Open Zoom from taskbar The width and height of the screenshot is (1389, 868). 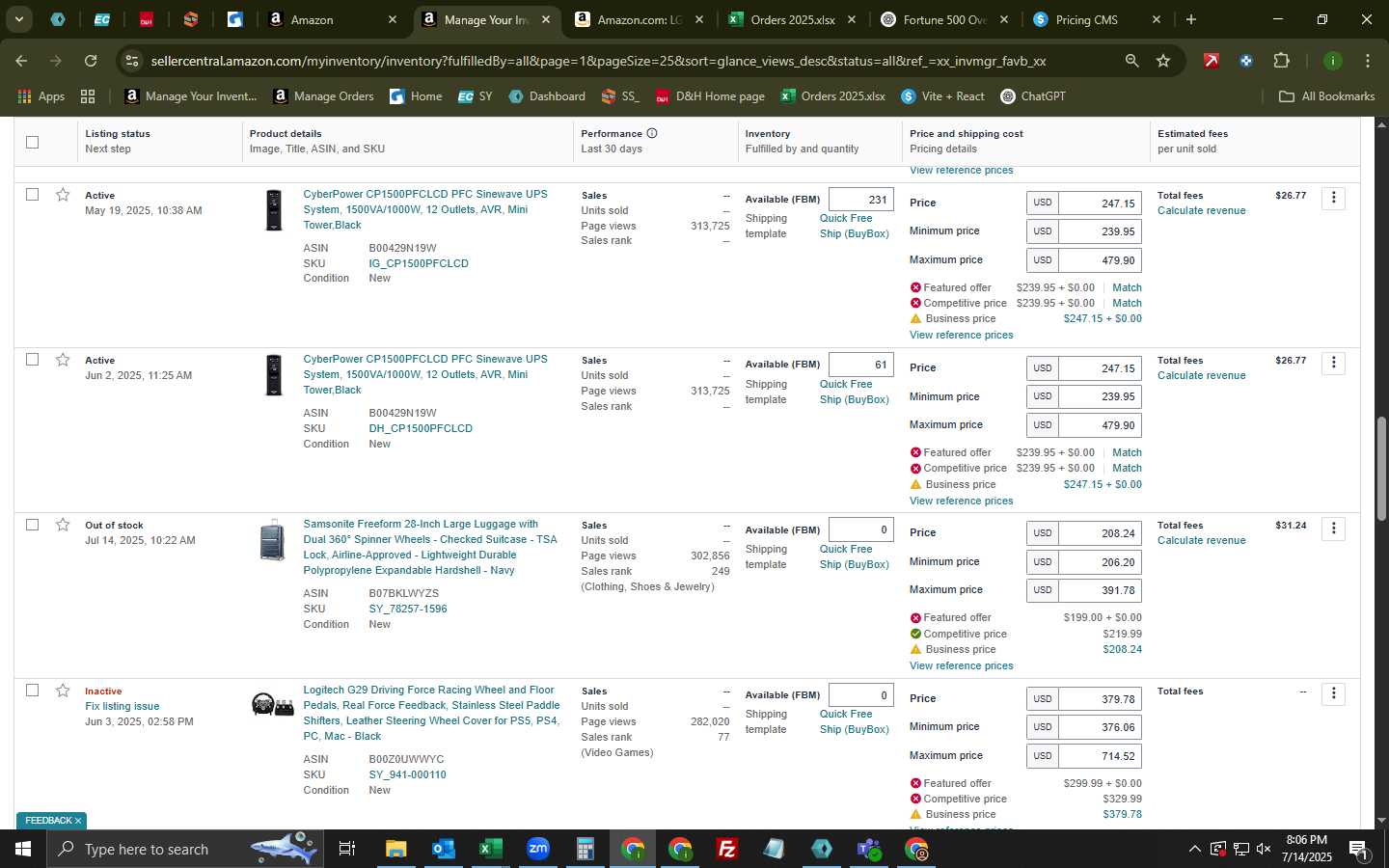coord(537,849)
